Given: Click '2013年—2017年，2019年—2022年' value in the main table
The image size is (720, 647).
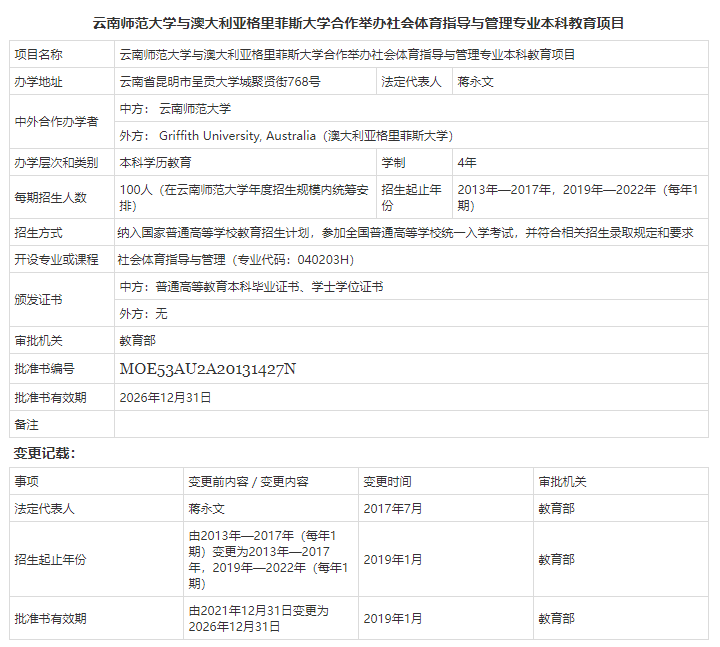Looking at the screenshot, I should click(578, 197).
